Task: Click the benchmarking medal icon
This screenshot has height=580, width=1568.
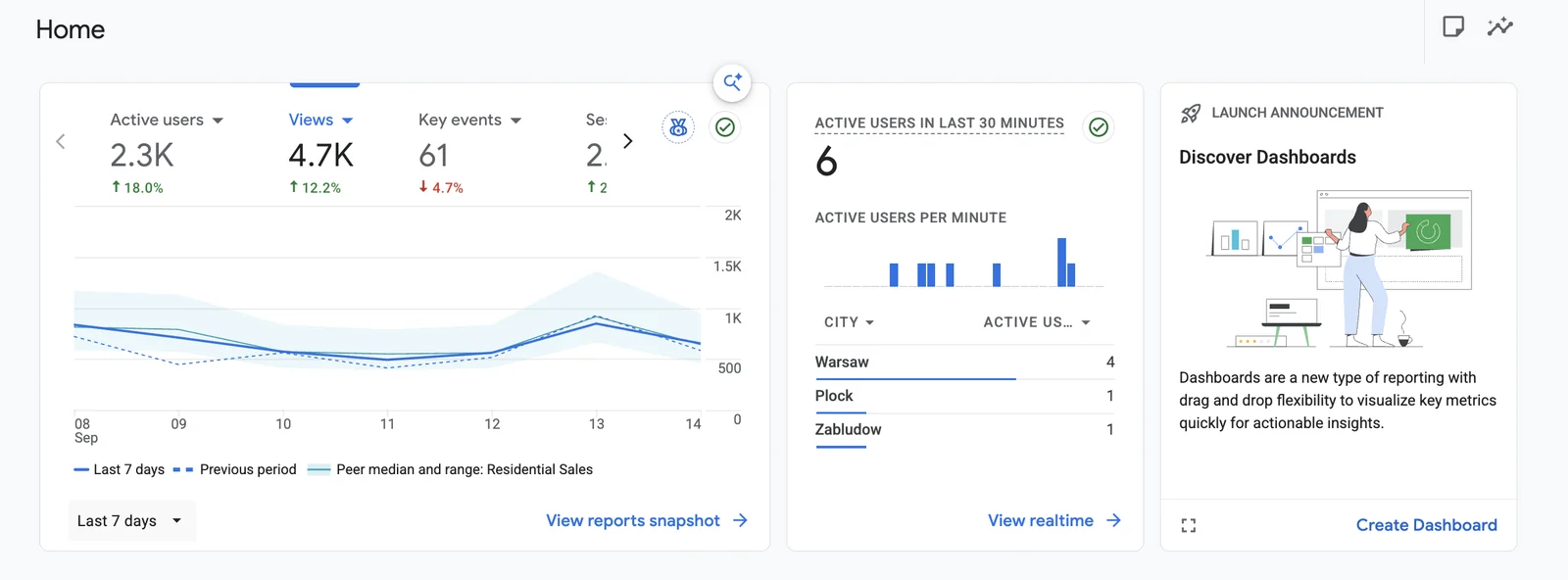Action: click(678, 126)
